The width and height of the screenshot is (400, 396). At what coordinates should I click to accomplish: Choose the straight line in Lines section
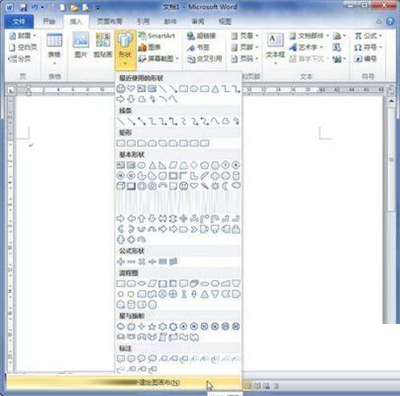(121, 121)
